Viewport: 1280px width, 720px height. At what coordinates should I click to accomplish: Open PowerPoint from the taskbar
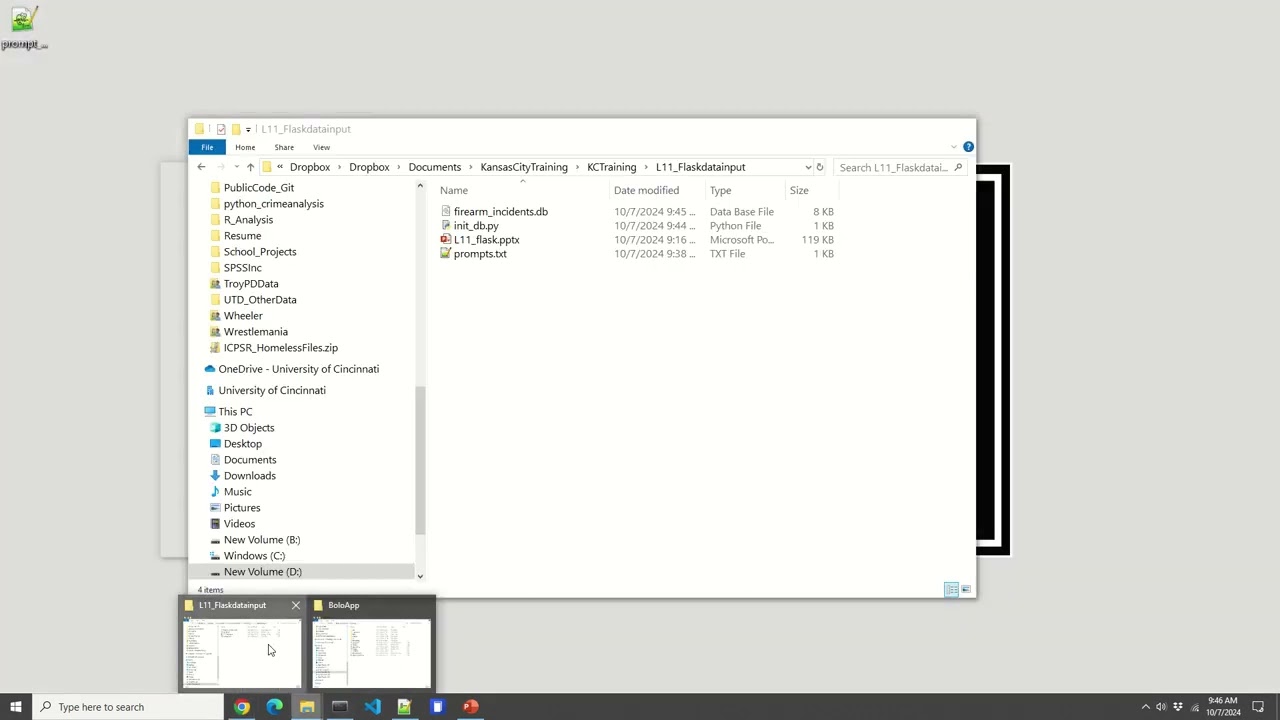point(470,707)
